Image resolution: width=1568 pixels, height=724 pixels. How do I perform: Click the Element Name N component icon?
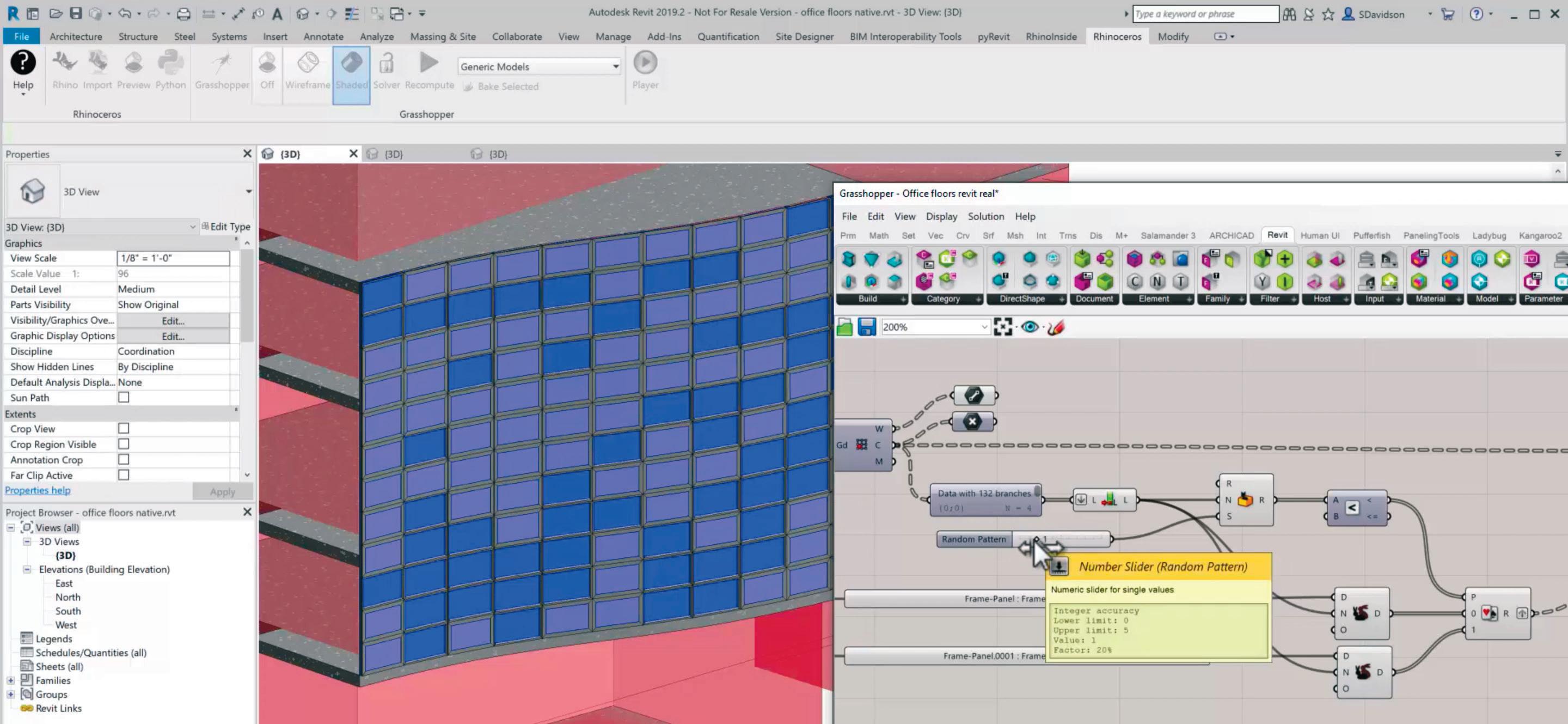(x=1157, y=281)
